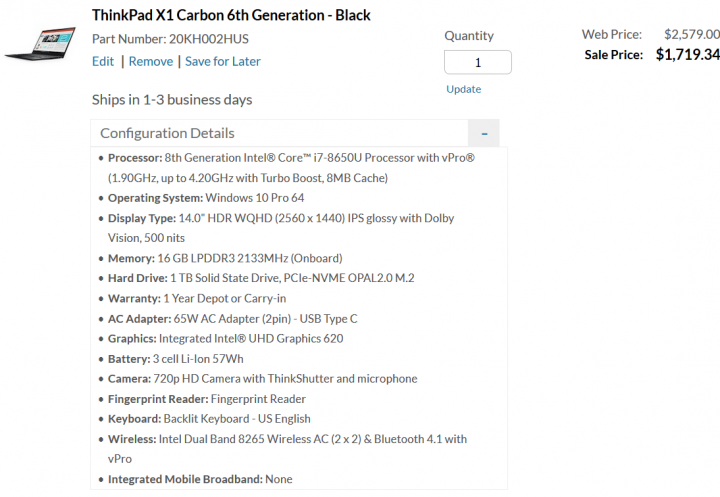Click the Integrated Mobile Broadband entry

pyautogui.click(x=200, y=480)
